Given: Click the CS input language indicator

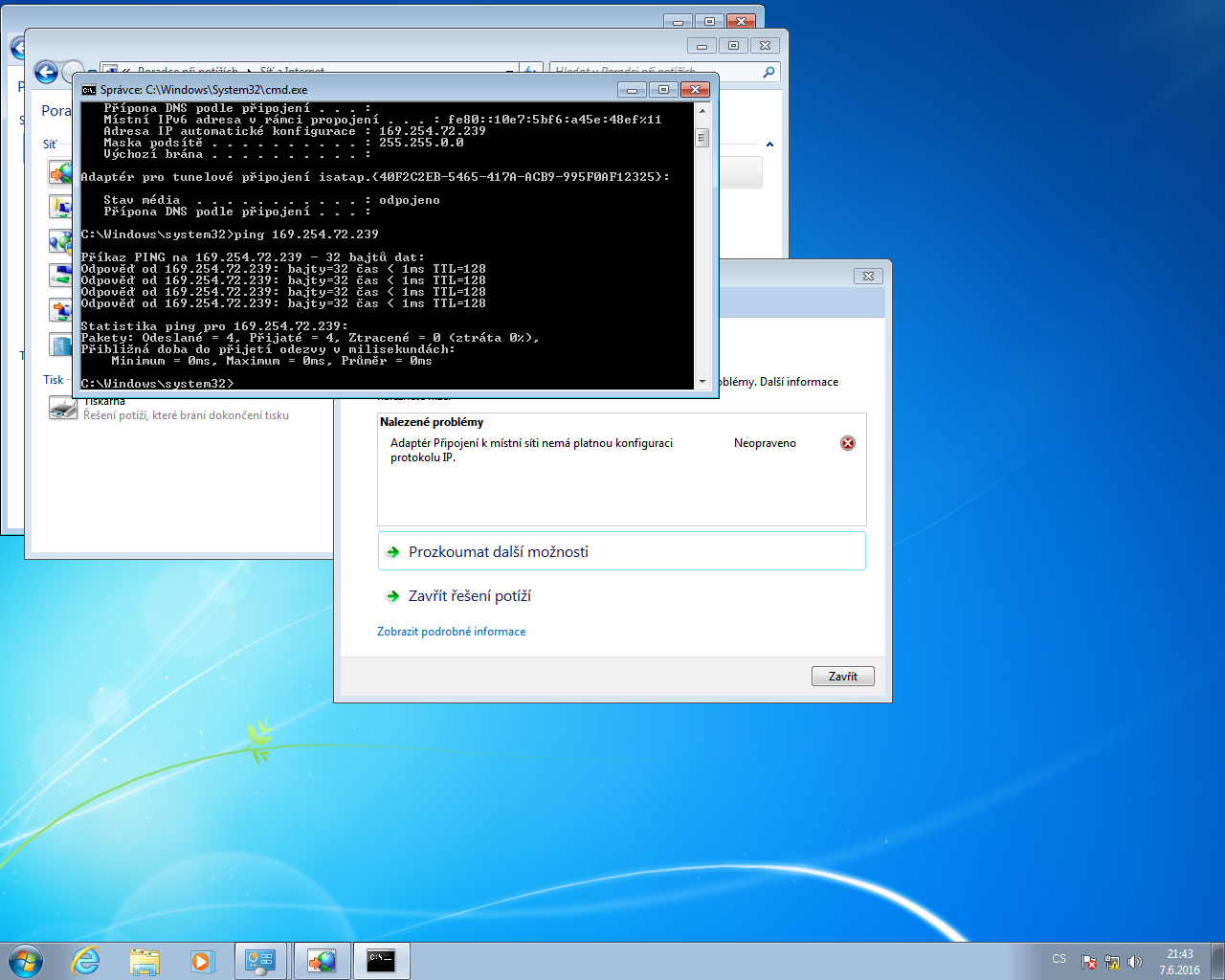Looking at the screenshot, I should point(1058,959).
